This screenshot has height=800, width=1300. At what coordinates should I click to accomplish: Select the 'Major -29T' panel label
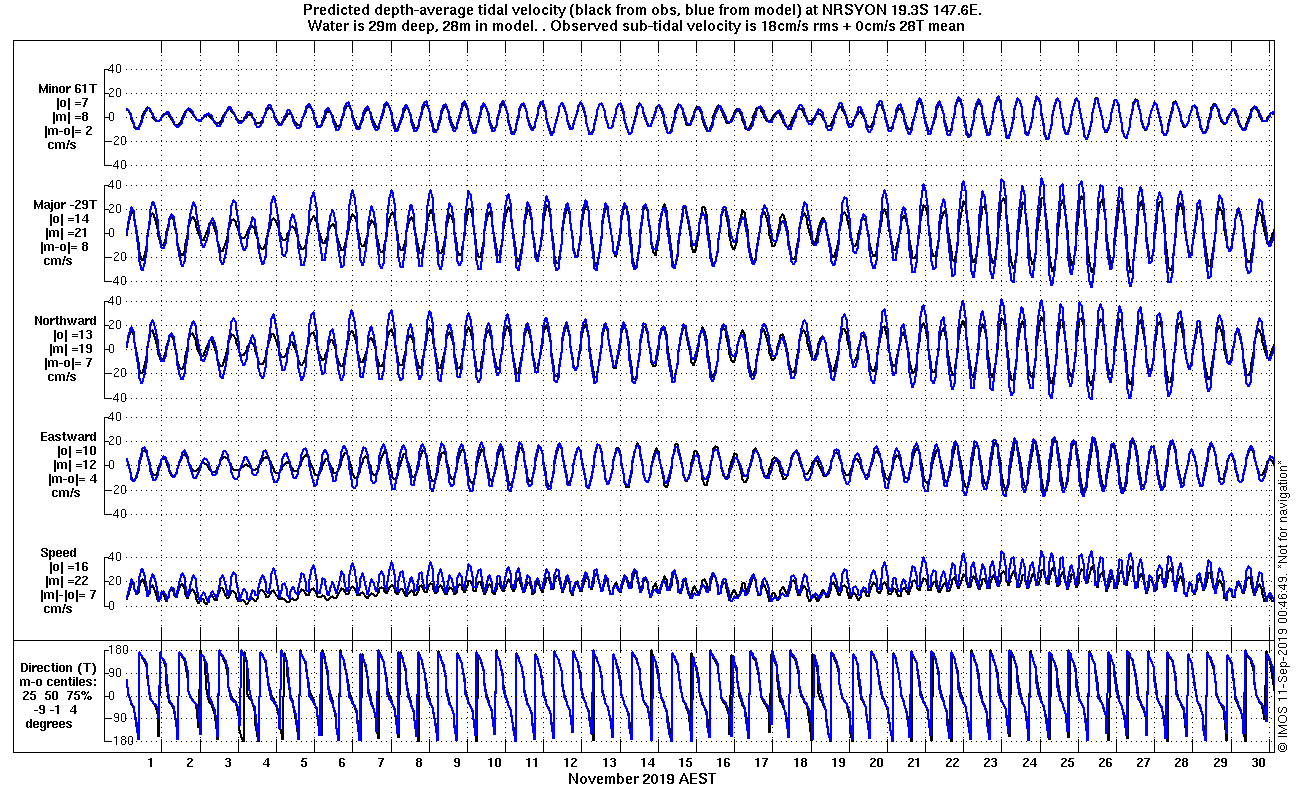tap(64, 205)
